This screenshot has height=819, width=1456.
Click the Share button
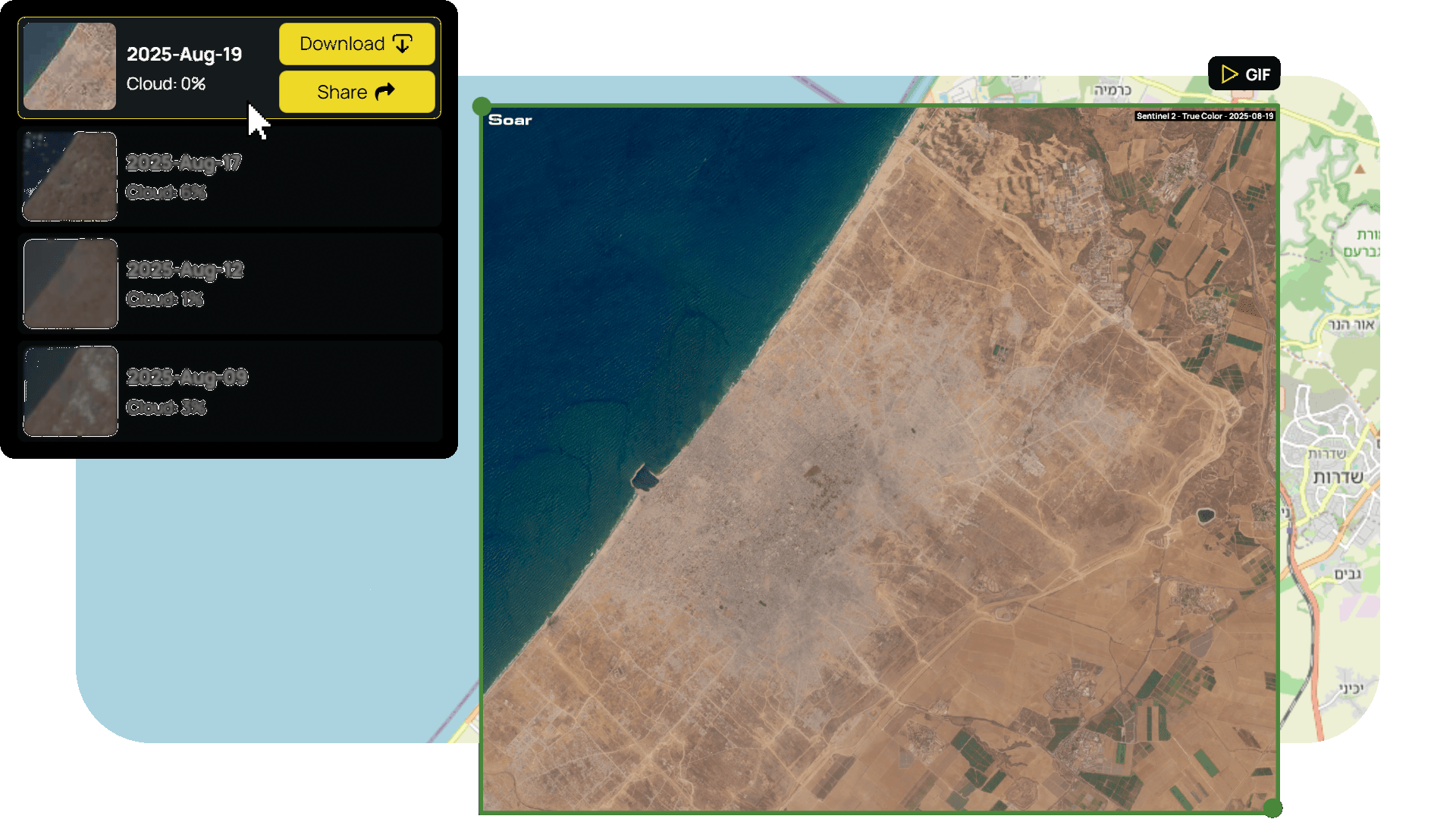356,92
